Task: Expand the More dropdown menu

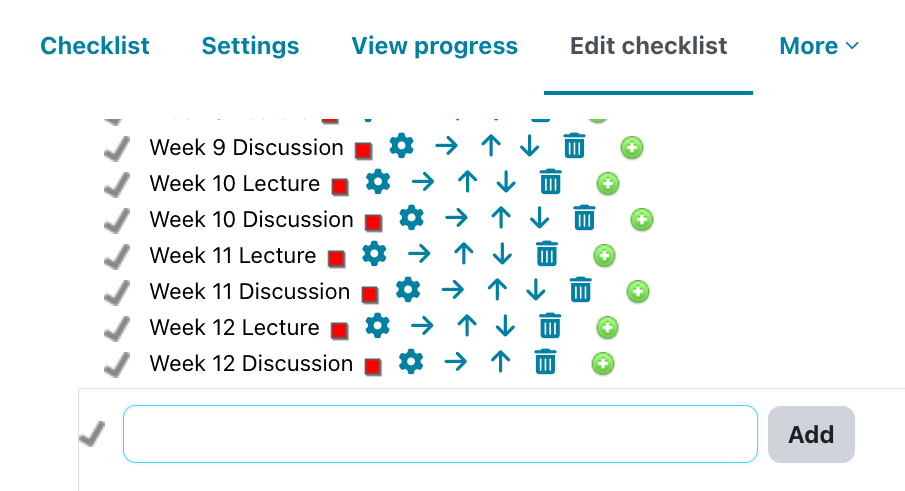Action: point(819,46)
